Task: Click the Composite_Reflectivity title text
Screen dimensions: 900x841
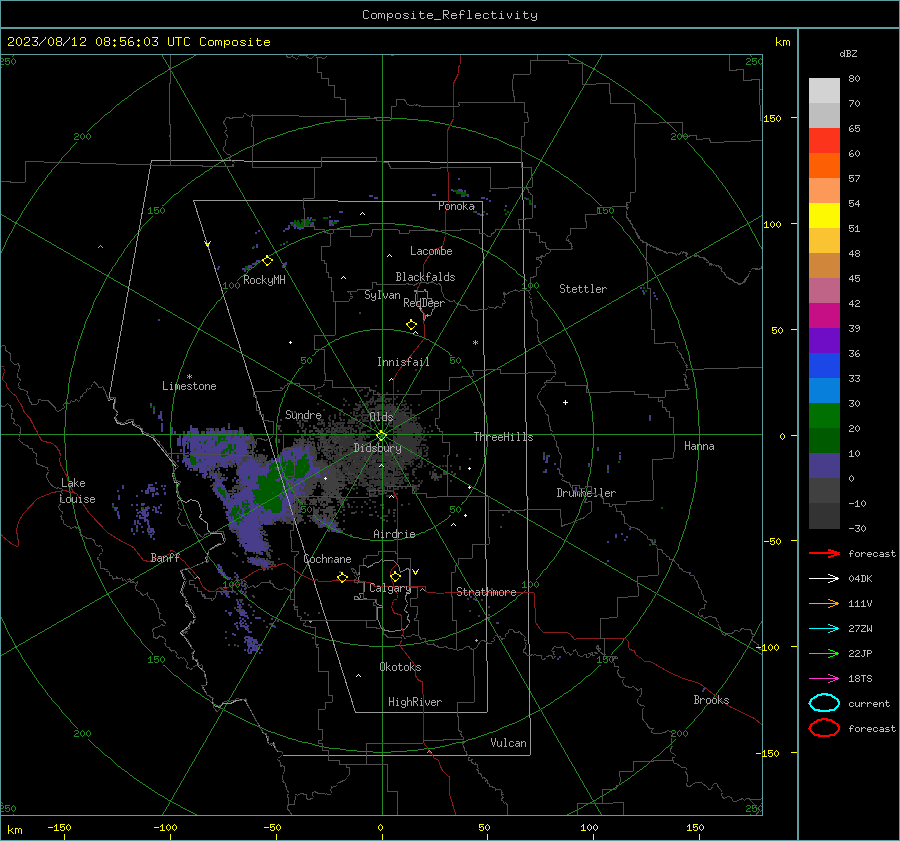Action: coord(449,15)
